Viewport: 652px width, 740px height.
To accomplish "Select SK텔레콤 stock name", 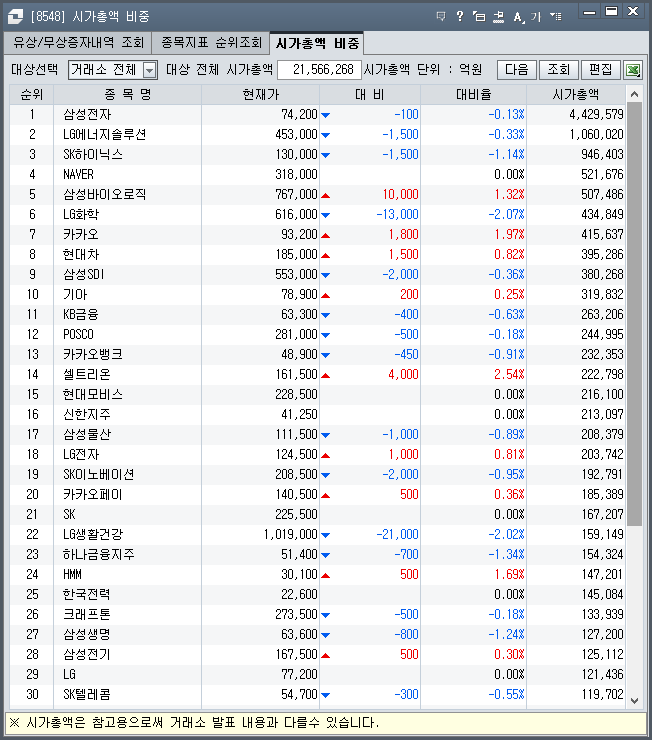I will [87, 694].
